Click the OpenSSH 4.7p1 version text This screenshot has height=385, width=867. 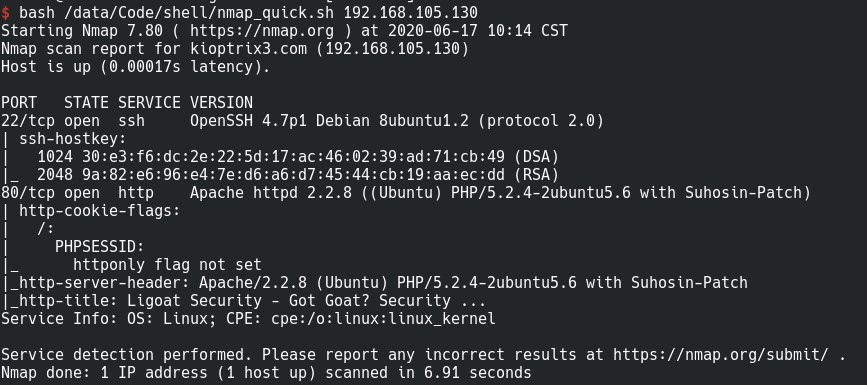pos(248,121)
